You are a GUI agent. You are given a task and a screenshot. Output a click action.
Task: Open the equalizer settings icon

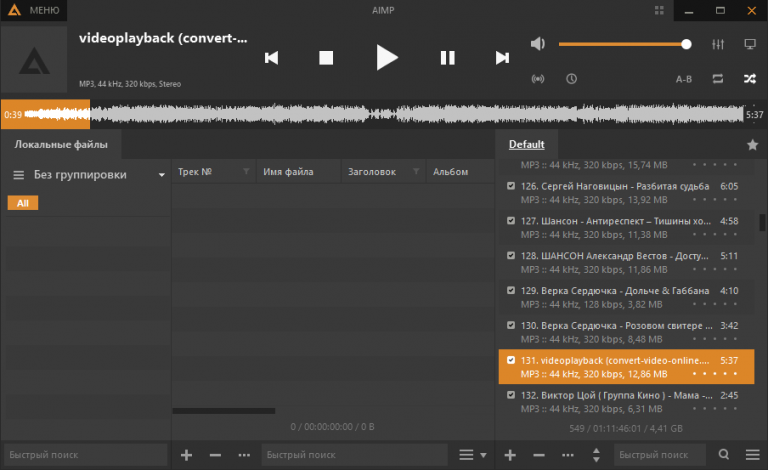coord(717,44)
